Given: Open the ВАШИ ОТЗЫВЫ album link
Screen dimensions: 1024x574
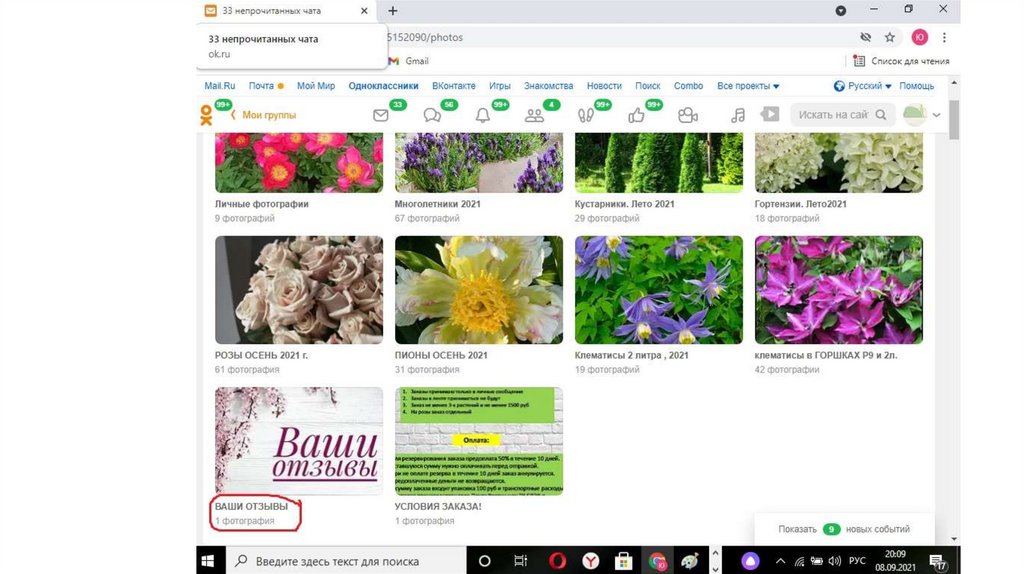Looking at the screenshot, I should [251, 506].
